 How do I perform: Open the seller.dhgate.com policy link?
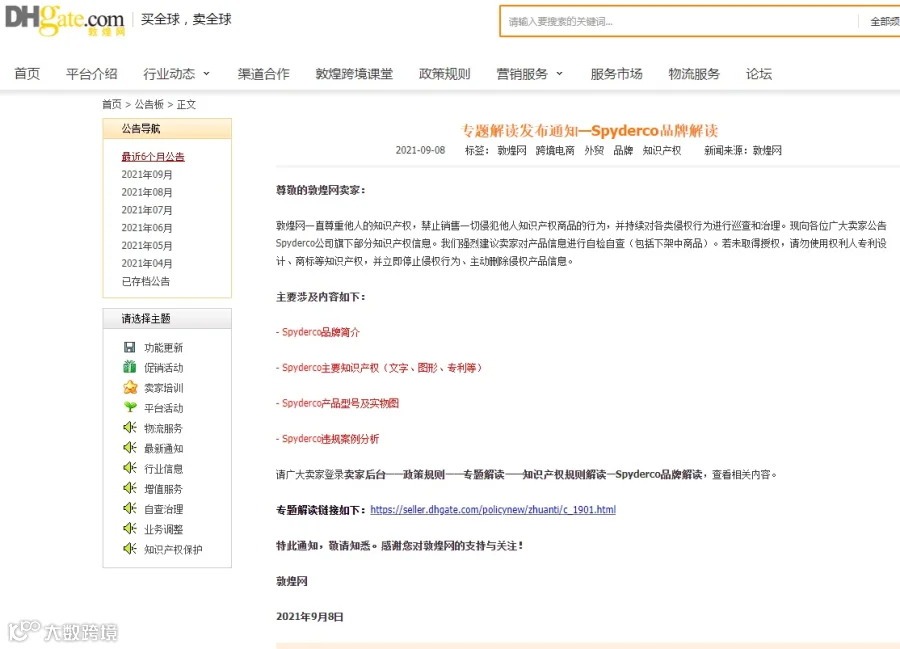(x=493, y=510)
